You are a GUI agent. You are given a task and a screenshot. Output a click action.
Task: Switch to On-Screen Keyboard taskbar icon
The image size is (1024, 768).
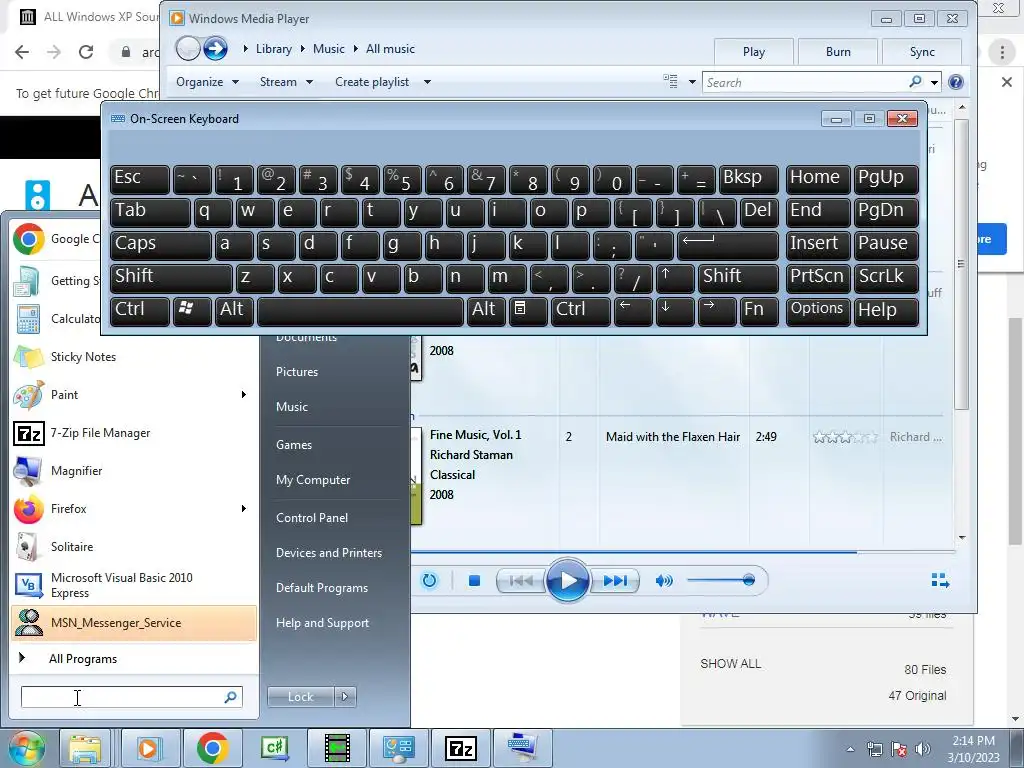(x=522, y=748)
